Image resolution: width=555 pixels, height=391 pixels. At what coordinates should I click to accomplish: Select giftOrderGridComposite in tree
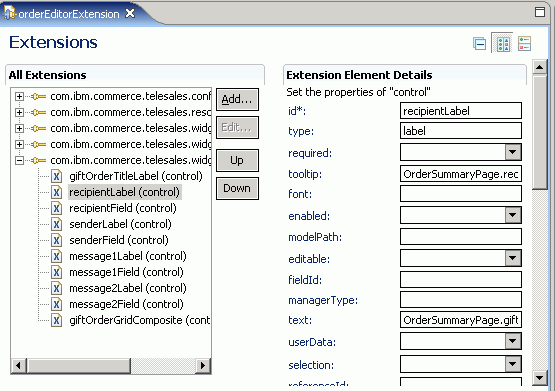tap(139, 320)
